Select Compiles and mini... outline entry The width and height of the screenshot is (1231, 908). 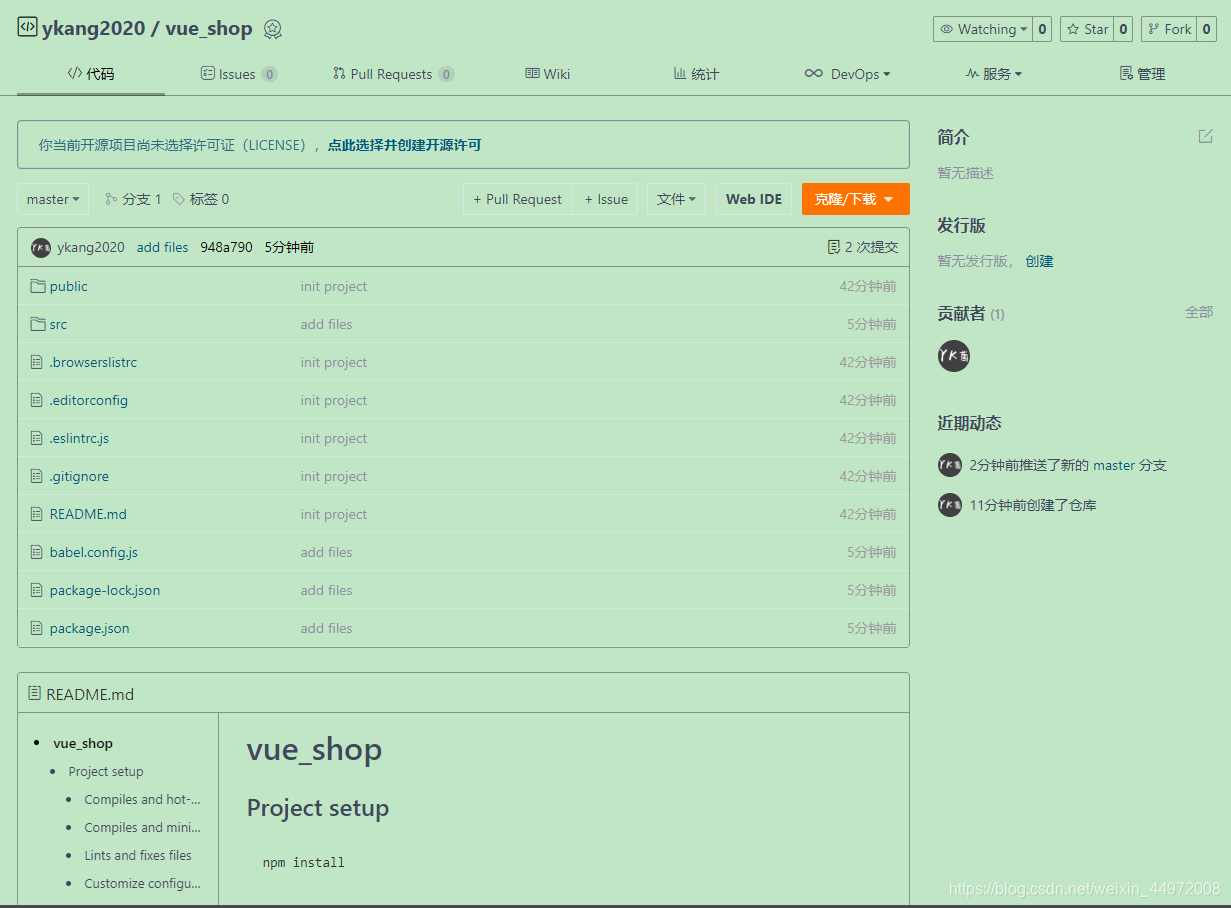[x=143, y=827]
